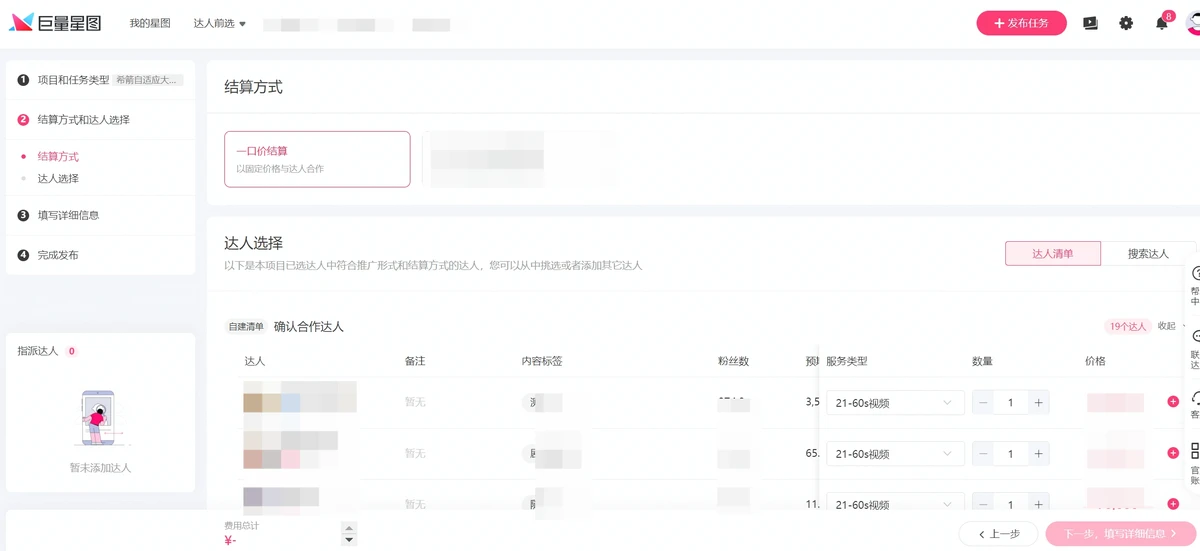Open the notifications bell

point(1161,23)
